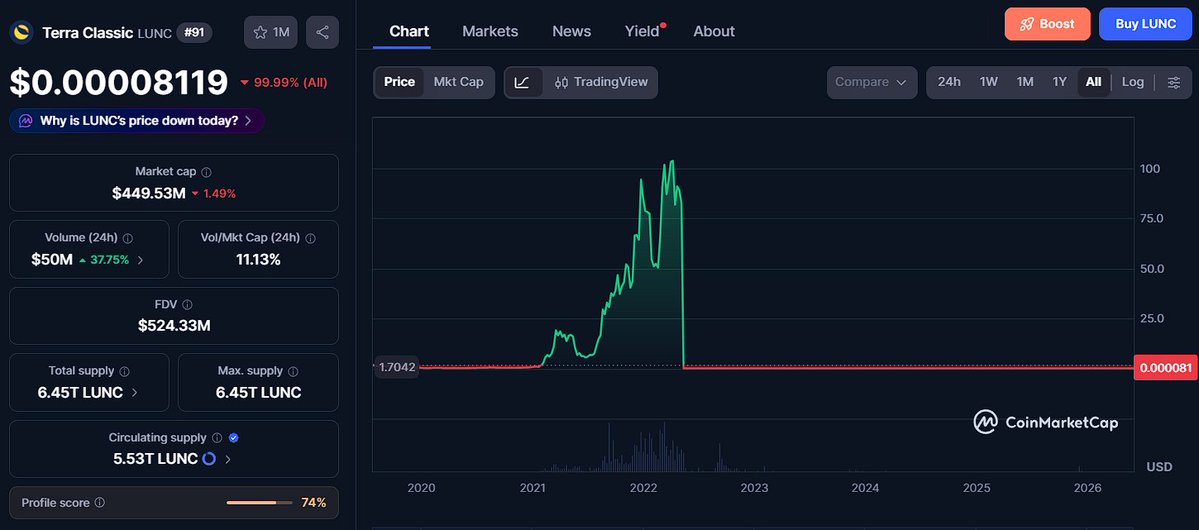Click the Buy LUNC button
Screen dimensions: 1199x530
coord(1145,24)
